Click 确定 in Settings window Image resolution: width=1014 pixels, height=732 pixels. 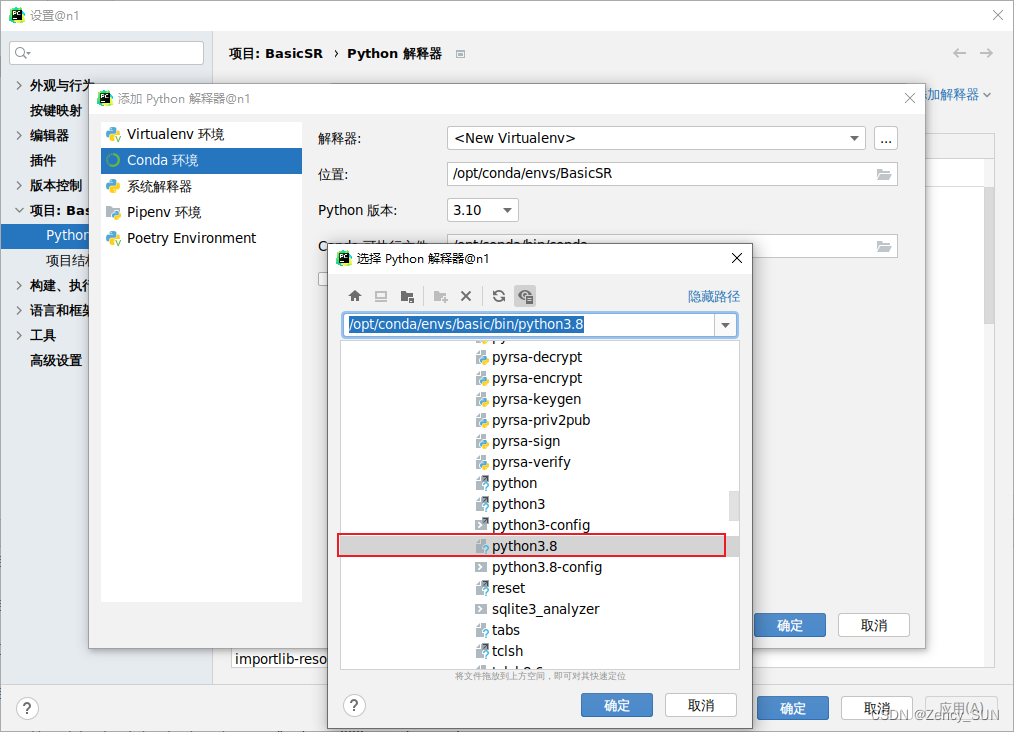[793, 708]
